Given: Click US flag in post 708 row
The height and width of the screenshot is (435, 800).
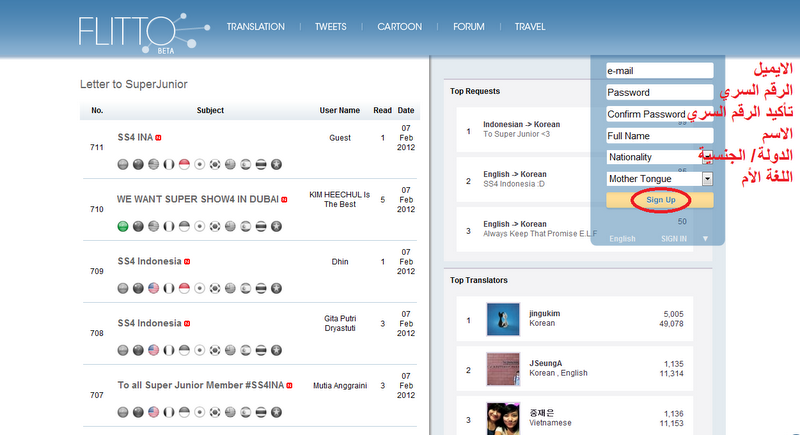Looking at the screenshot, I should (154, 350).
